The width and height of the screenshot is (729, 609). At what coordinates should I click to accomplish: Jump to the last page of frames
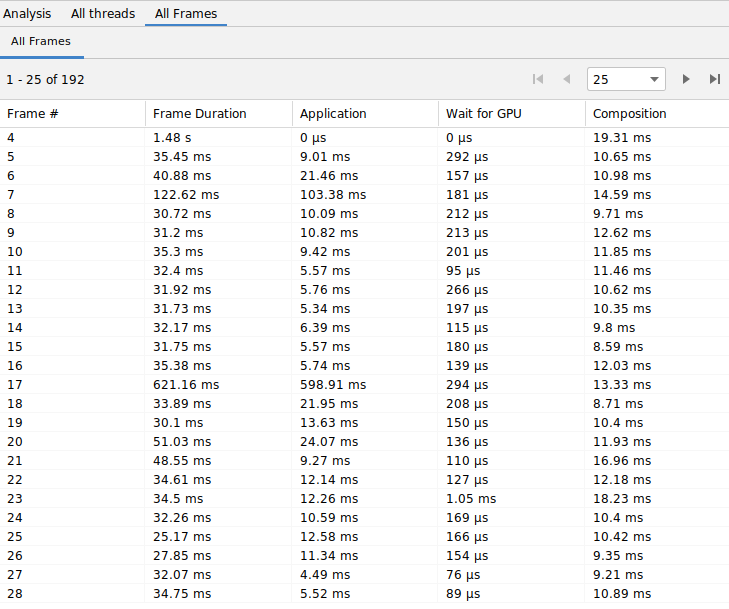tap(714, 79)
